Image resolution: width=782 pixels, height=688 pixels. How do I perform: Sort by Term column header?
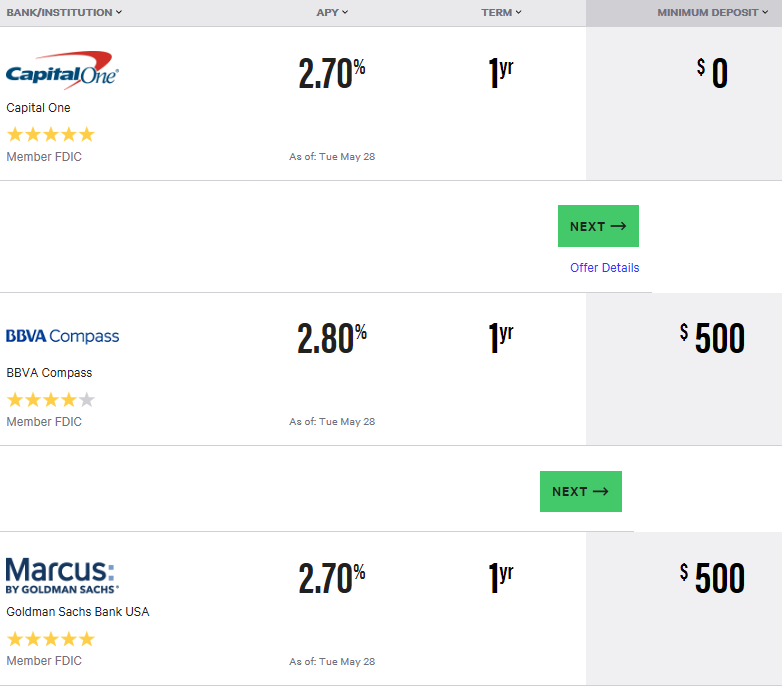(501, 13)
